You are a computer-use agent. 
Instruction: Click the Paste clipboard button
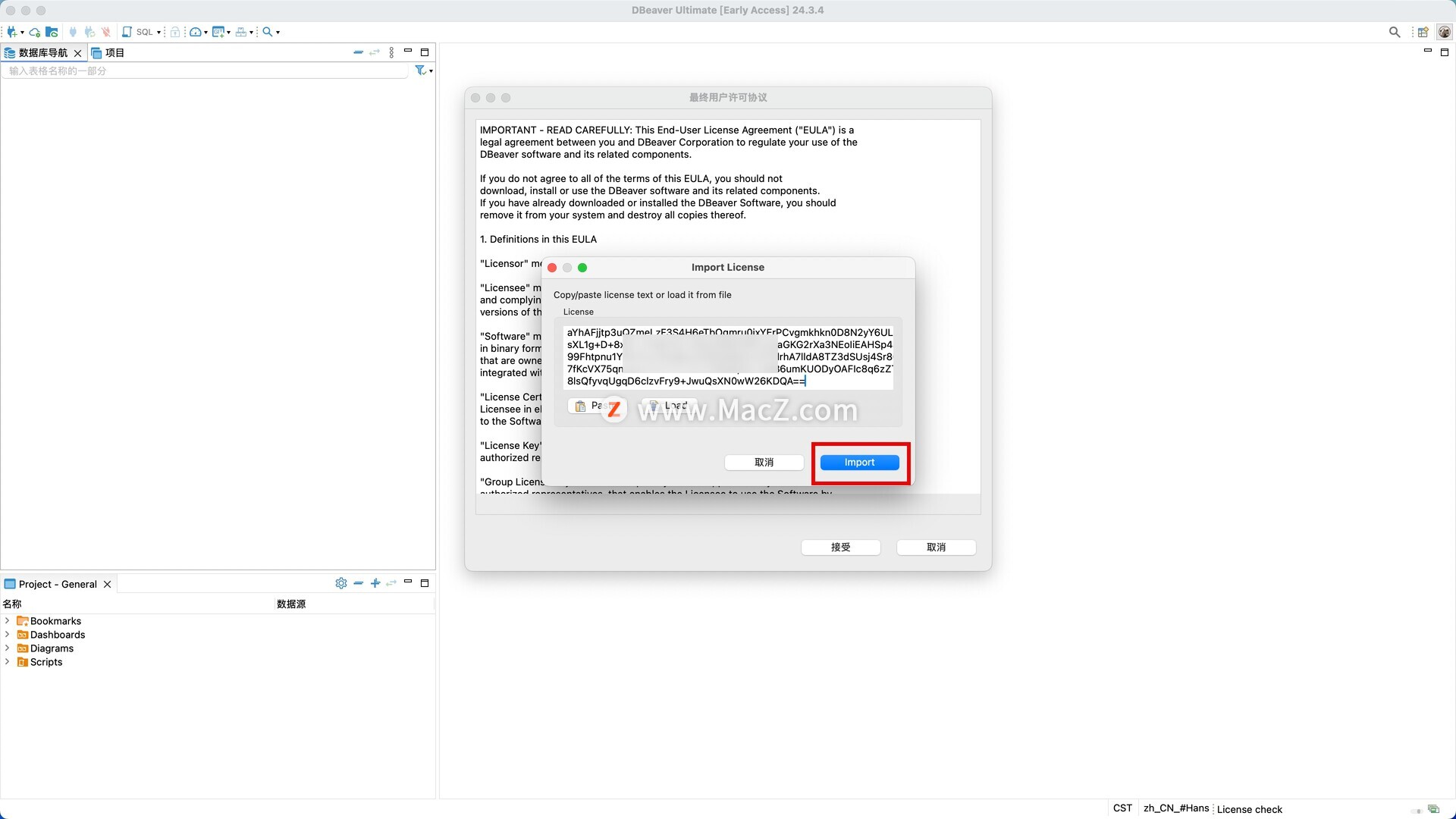[x=596, y=406]
